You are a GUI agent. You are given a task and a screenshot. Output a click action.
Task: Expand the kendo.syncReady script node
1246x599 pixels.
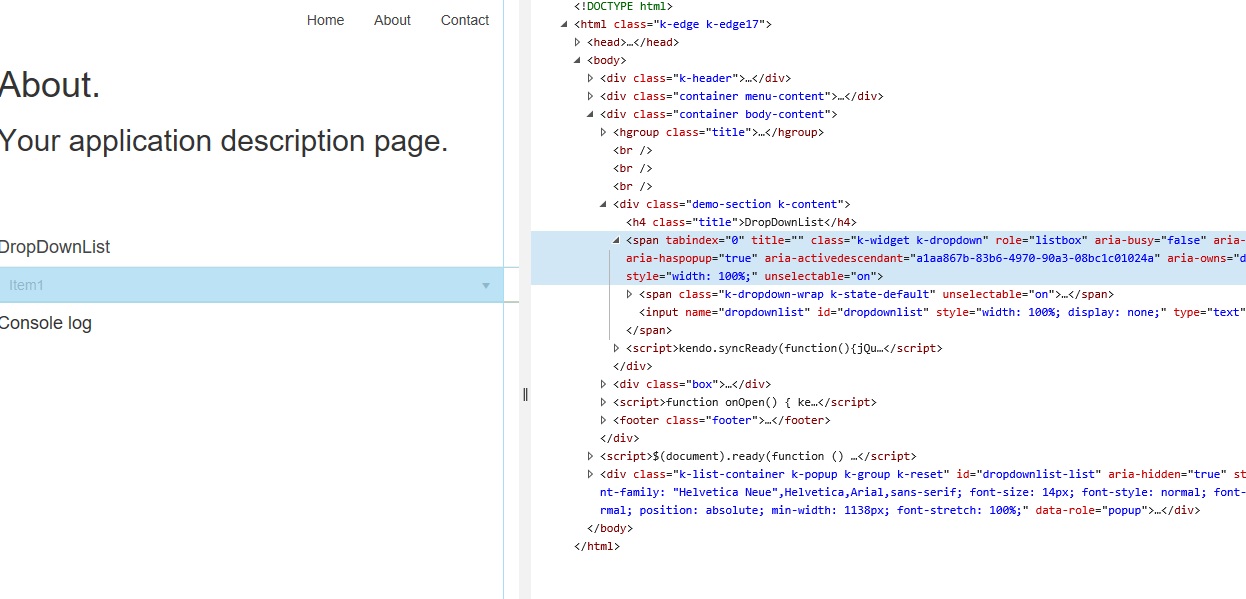click(617, 348)
